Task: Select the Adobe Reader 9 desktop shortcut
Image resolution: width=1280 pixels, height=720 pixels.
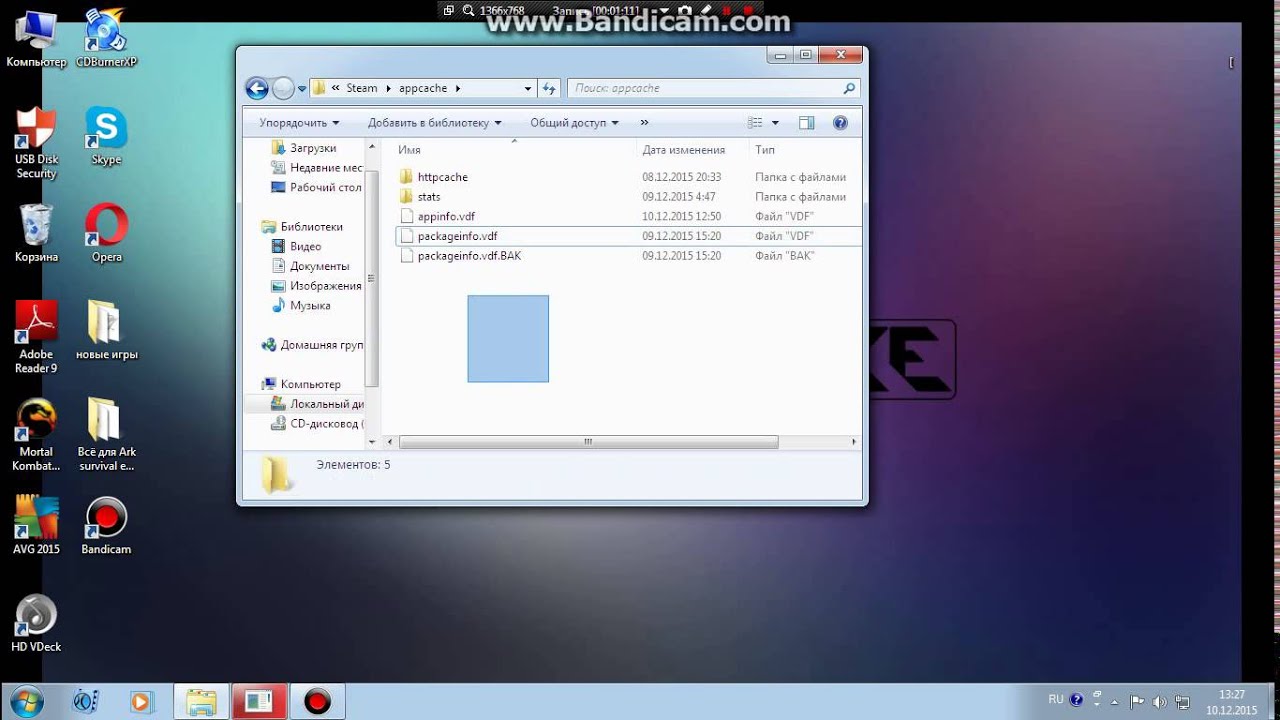Action: (36, 337)
